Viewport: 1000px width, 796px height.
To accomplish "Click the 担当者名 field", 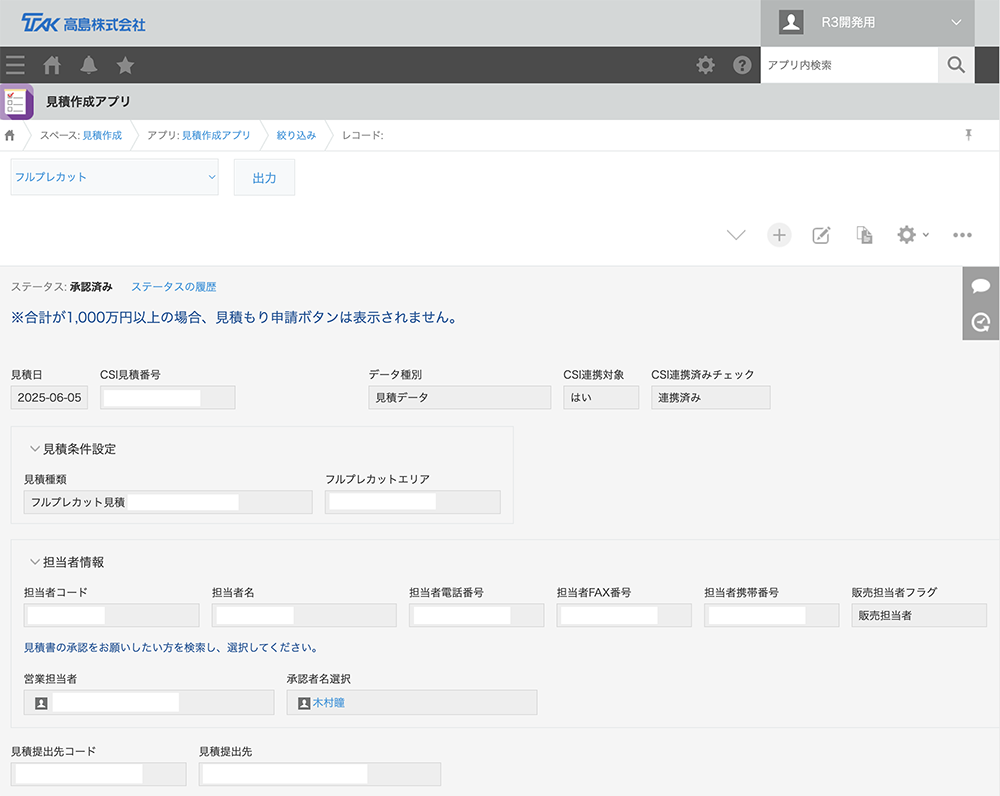I will click(x=304, y=615).
